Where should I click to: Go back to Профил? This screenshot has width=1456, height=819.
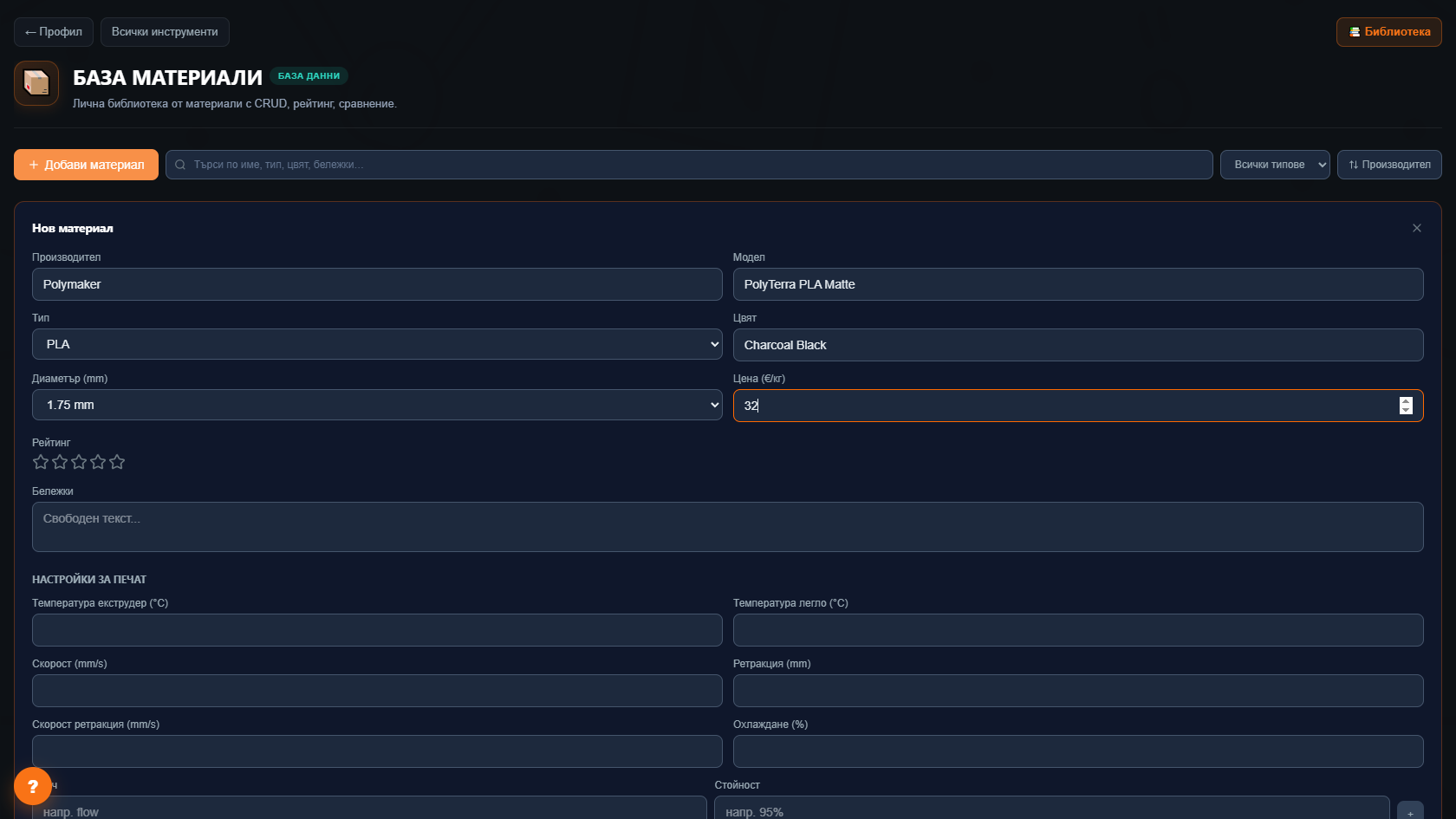pos(54,32)
